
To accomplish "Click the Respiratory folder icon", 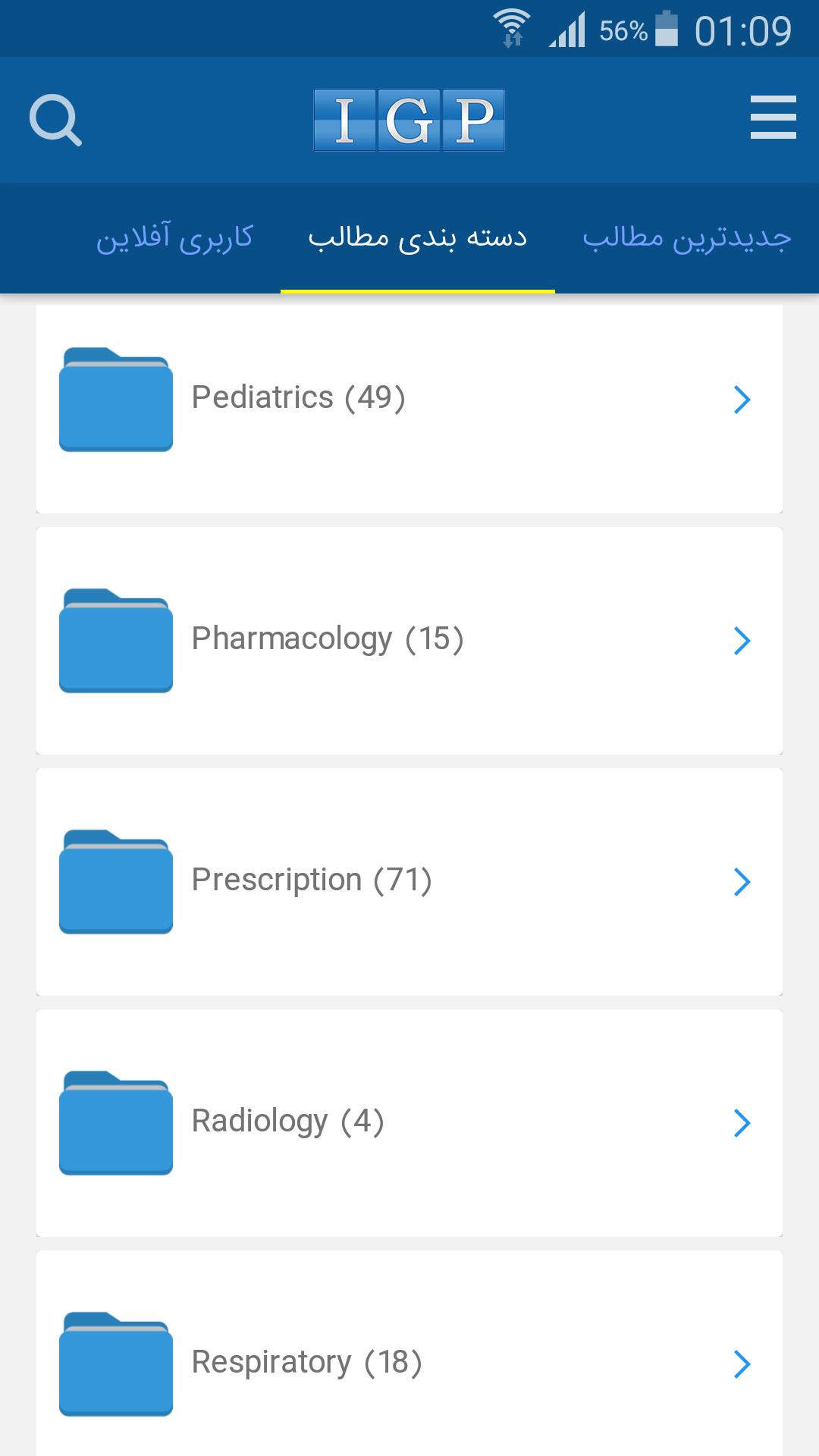I will point(116,1363).
